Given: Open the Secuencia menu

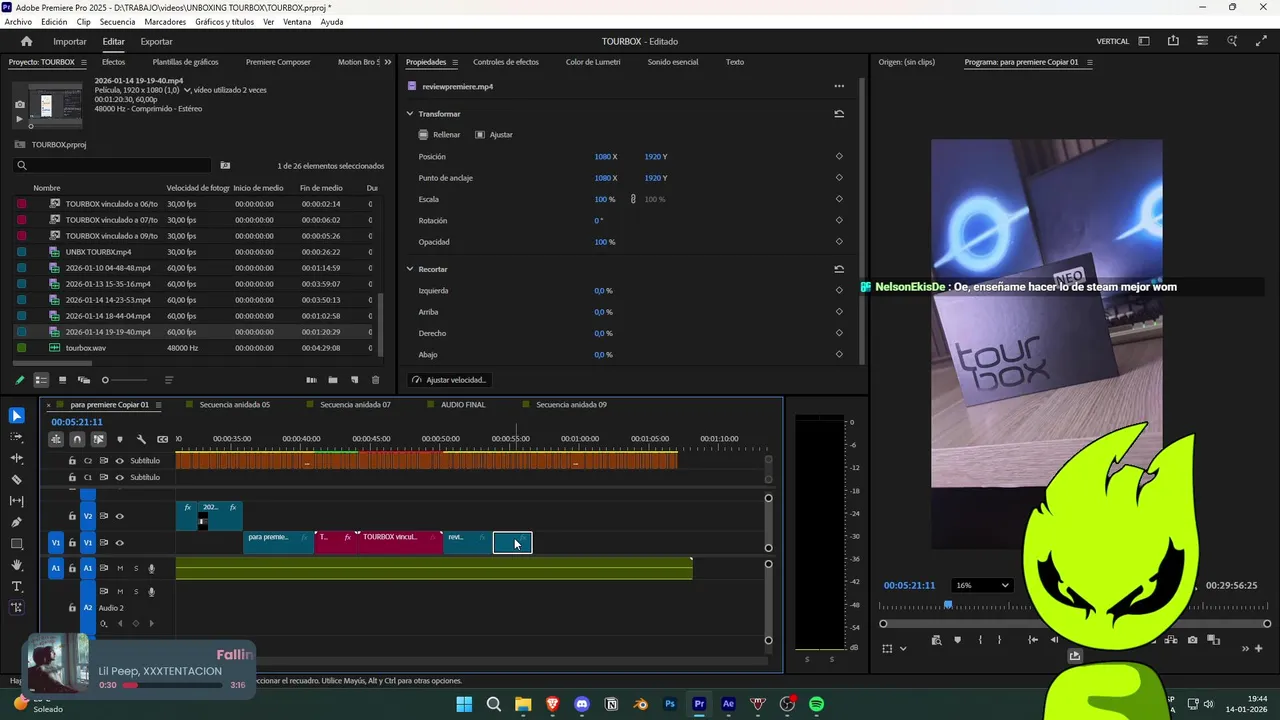Looking at the screenshot, I should [x=117, y=22].
